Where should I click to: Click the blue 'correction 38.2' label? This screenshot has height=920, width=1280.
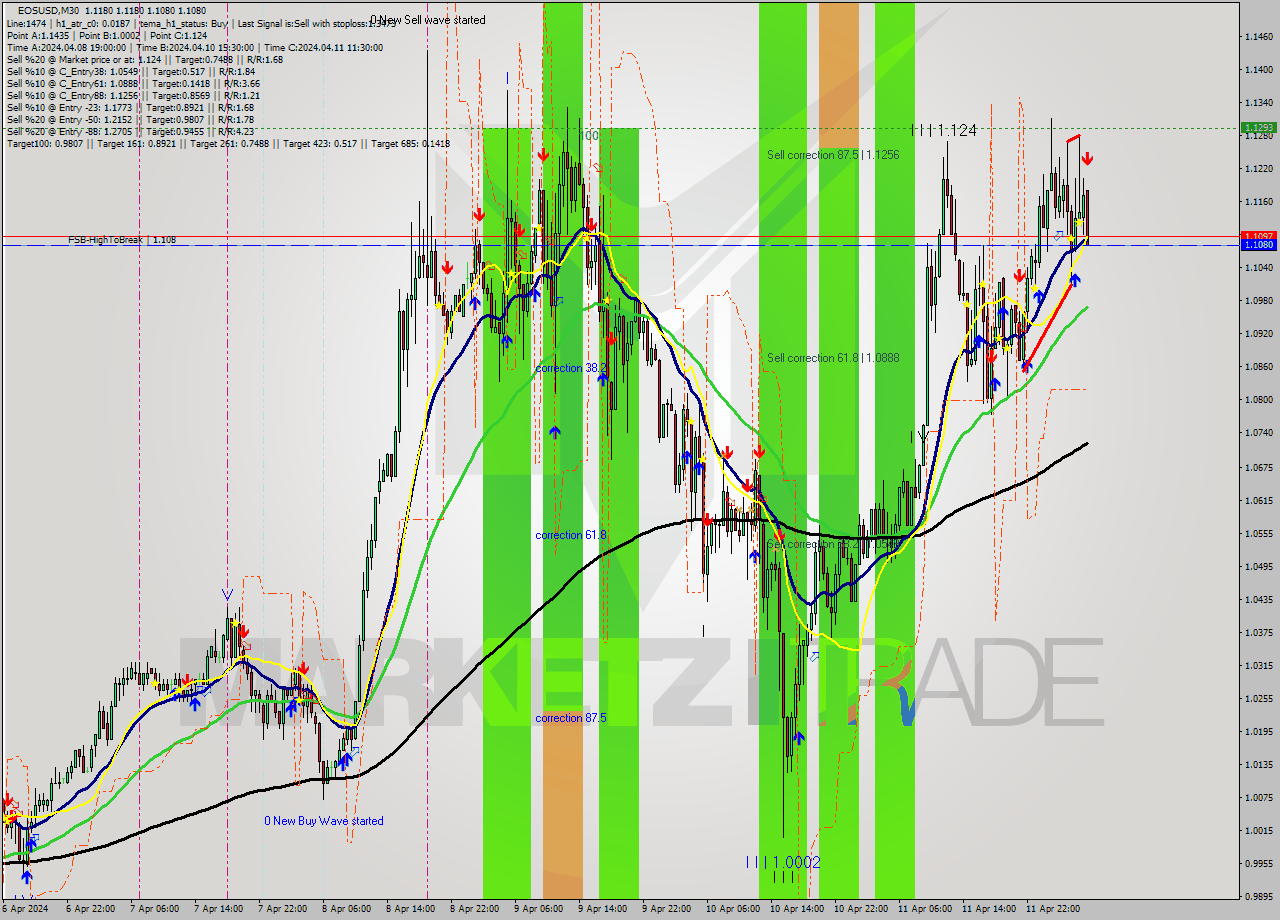571,368
